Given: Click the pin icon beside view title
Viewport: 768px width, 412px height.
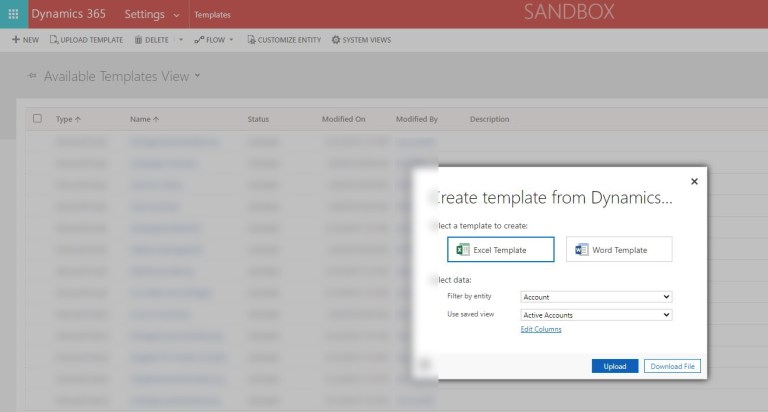Looking at the screenshot, I should click(32, 76).
